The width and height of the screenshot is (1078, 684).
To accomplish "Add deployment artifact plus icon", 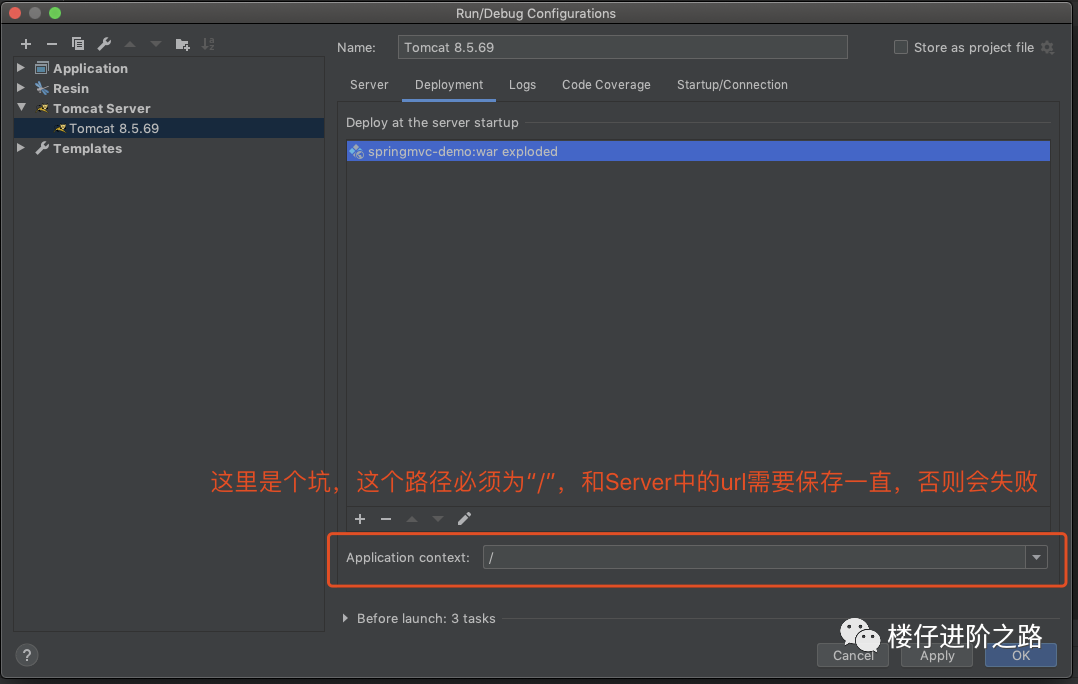I will point(360,519).
